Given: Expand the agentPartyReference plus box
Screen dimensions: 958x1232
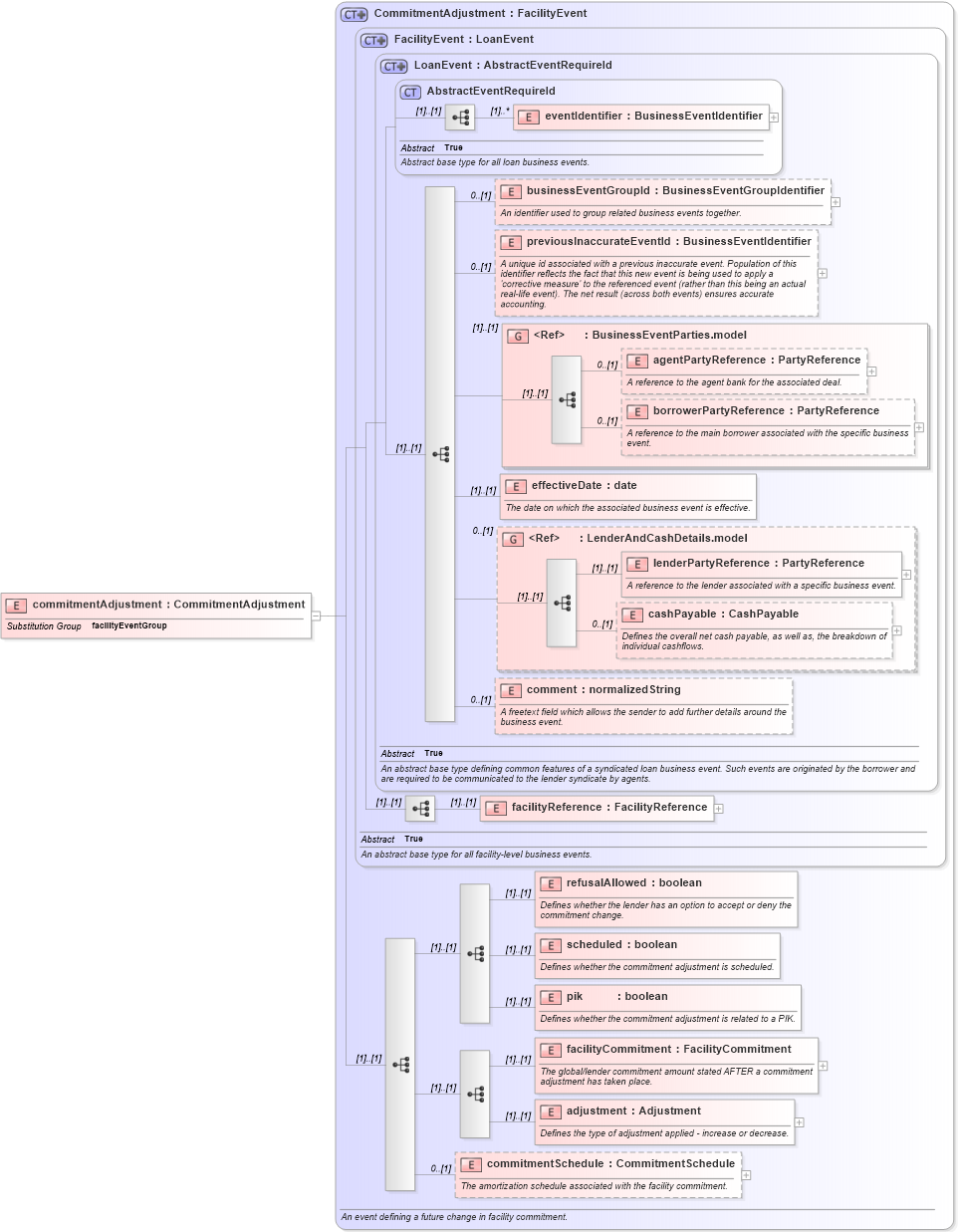Looking at the screenshot, I should pyautogui.click(x=871, y=370).
